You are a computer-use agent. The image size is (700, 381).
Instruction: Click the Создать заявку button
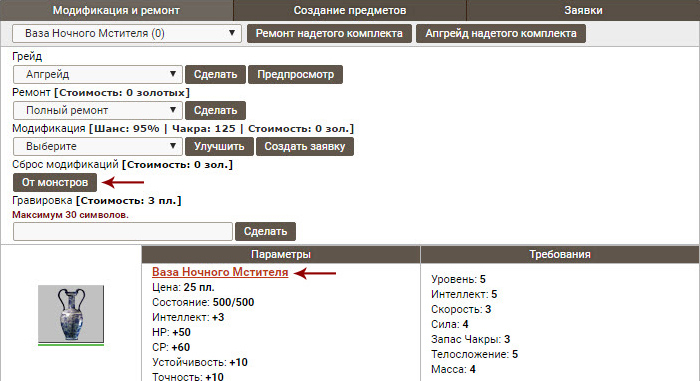point(305,147)
